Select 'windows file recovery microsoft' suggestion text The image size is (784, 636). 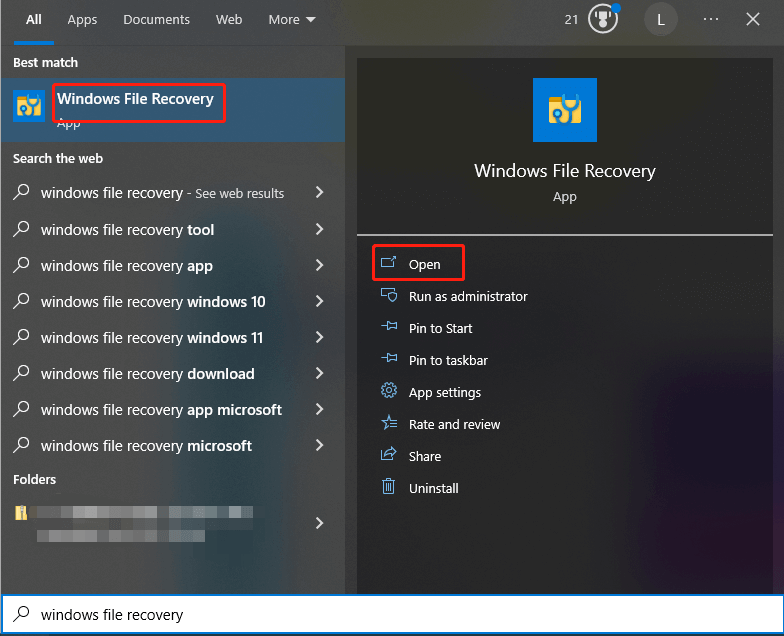tap(146, 446)
